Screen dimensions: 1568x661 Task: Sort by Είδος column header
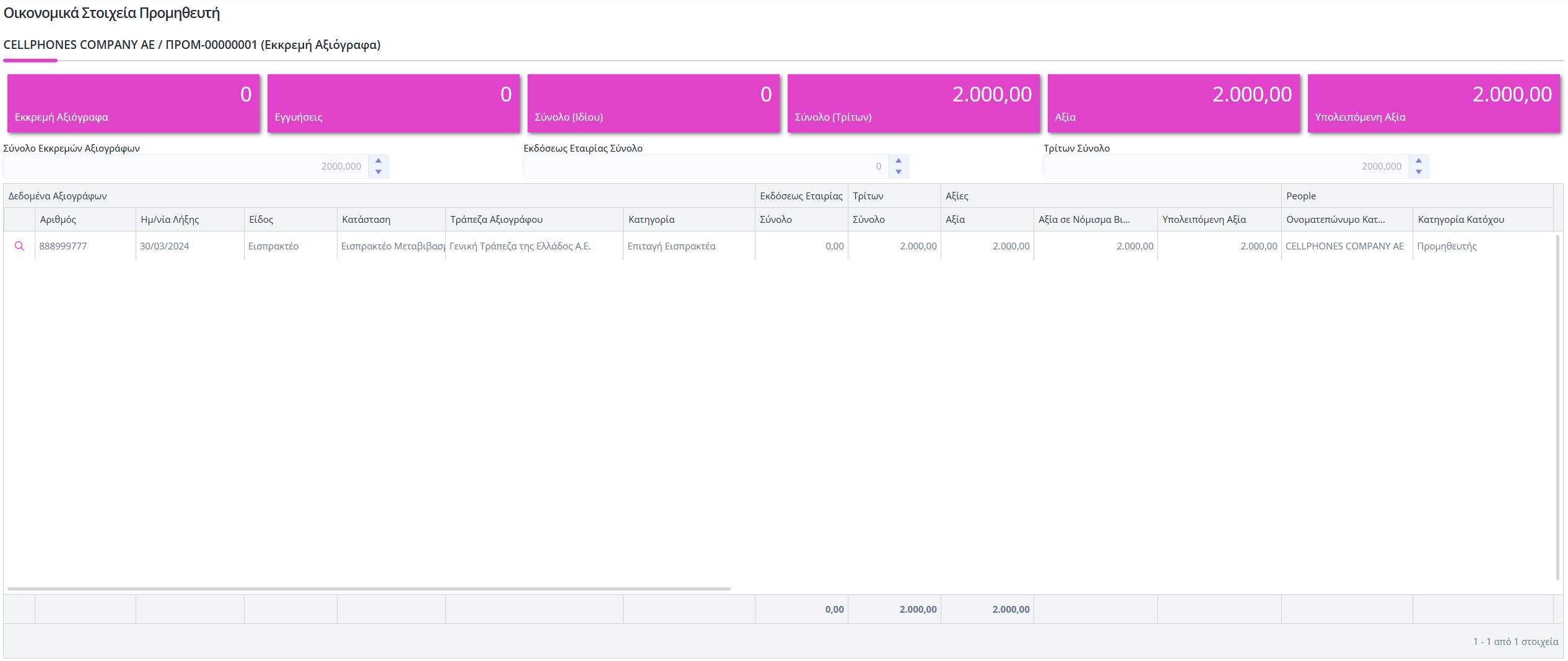(x=291, y=220)
